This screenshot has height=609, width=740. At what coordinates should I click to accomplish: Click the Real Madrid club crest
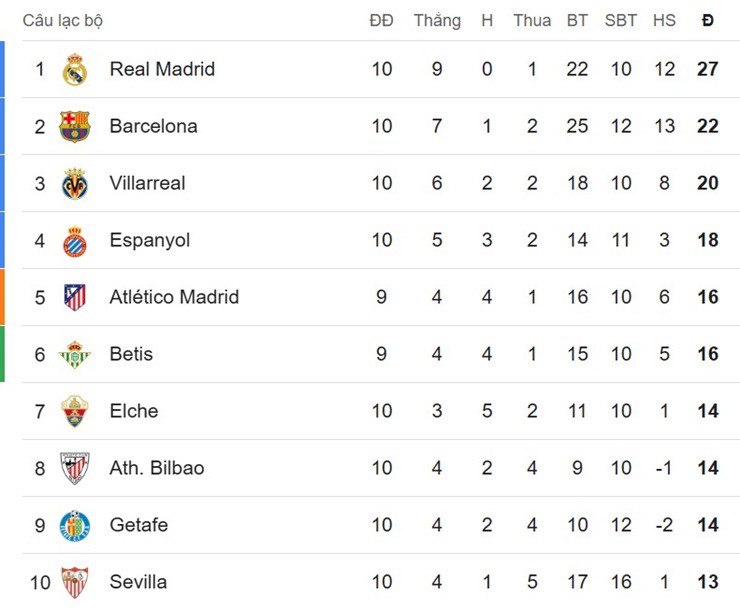pyautogui.click(x=75, y=70)
